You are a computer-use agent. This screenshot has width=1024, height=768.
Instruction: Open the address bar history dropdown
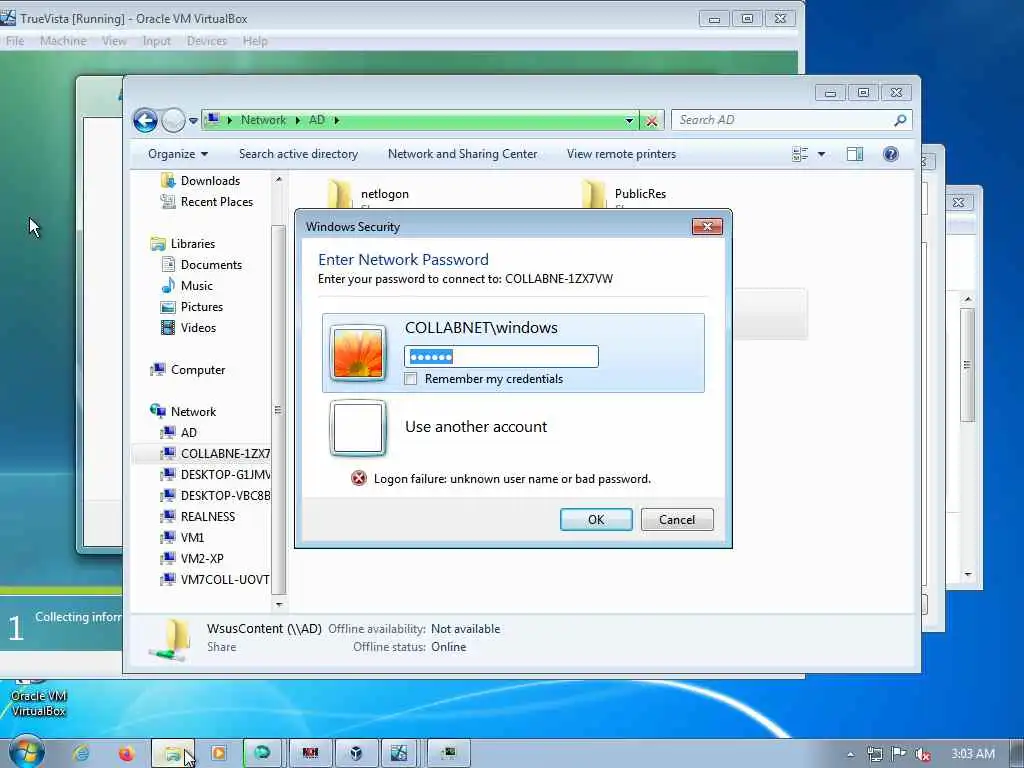pyautogui.click(x=629, y=120)
